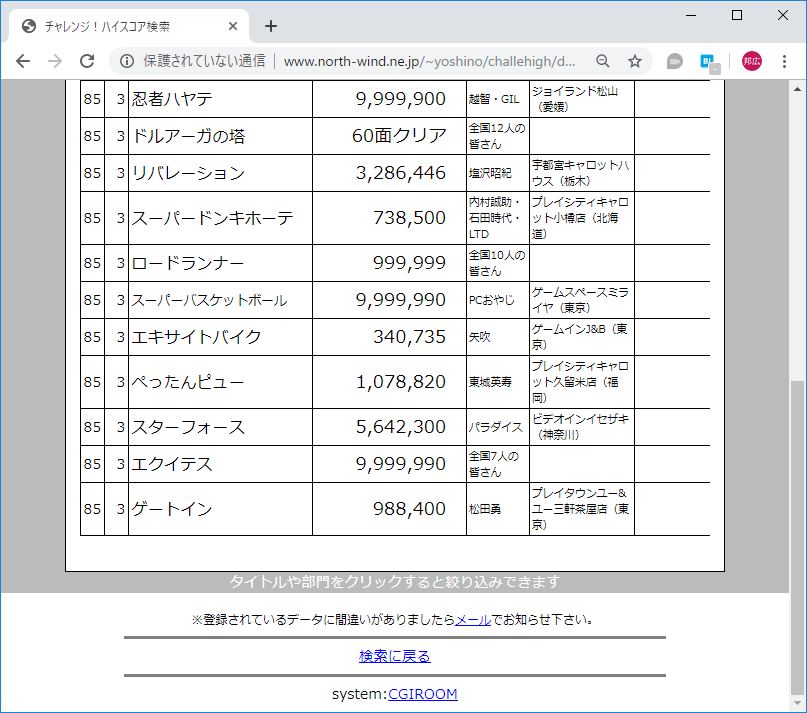This screenshot has width=807, height=713.
Task: Click the browser back arrow
Action: [23, 61]
